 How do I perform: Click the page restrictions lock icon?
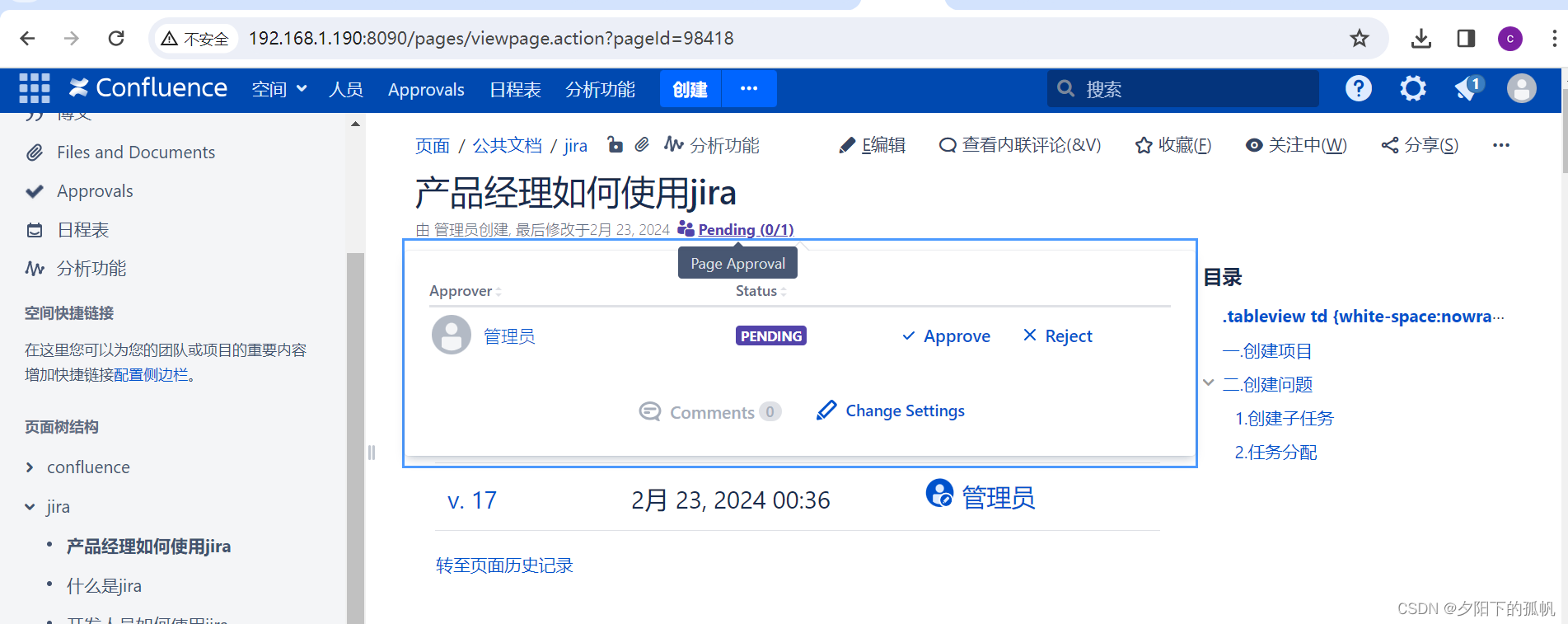point(615,145)
